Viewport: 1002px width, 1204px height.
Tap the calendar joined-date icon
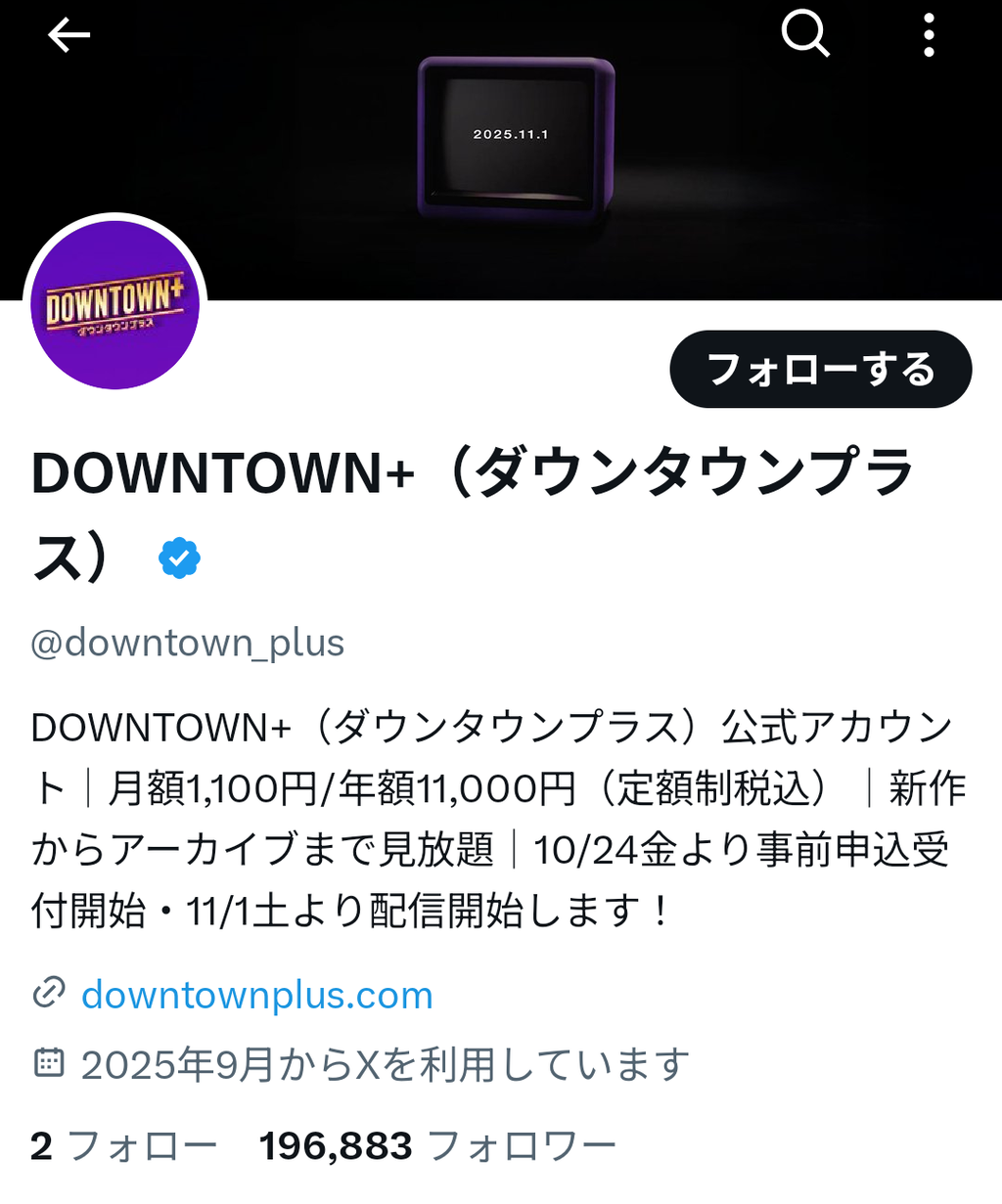pos(49,1062)
